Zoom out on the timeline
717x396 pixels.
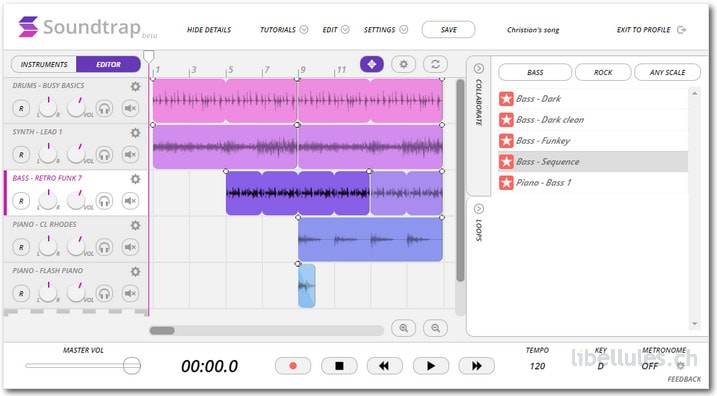click(435, 328)
